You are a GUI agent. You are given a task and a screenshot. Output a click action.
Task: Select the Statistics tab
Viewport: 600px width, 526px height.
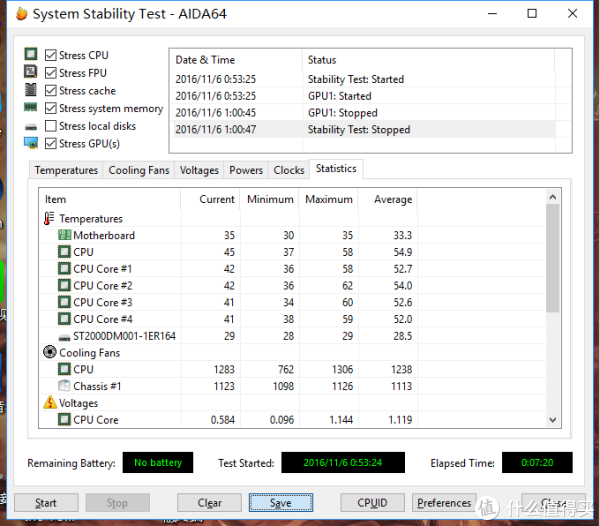pyautogui.click(x=336, y=169)
